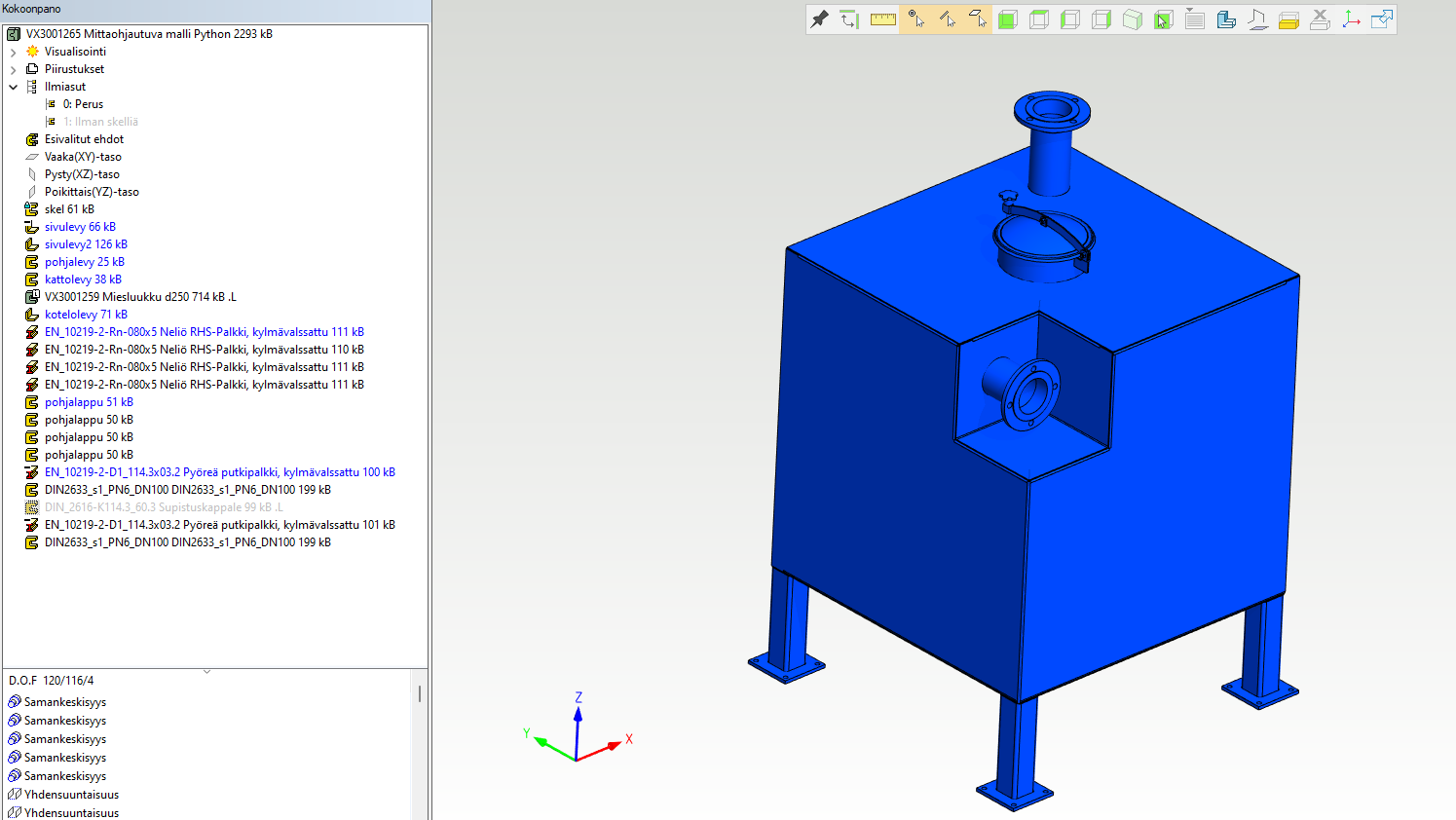
Task: Click the first green-faced cube view icon
Action: tap(1008, 19)
